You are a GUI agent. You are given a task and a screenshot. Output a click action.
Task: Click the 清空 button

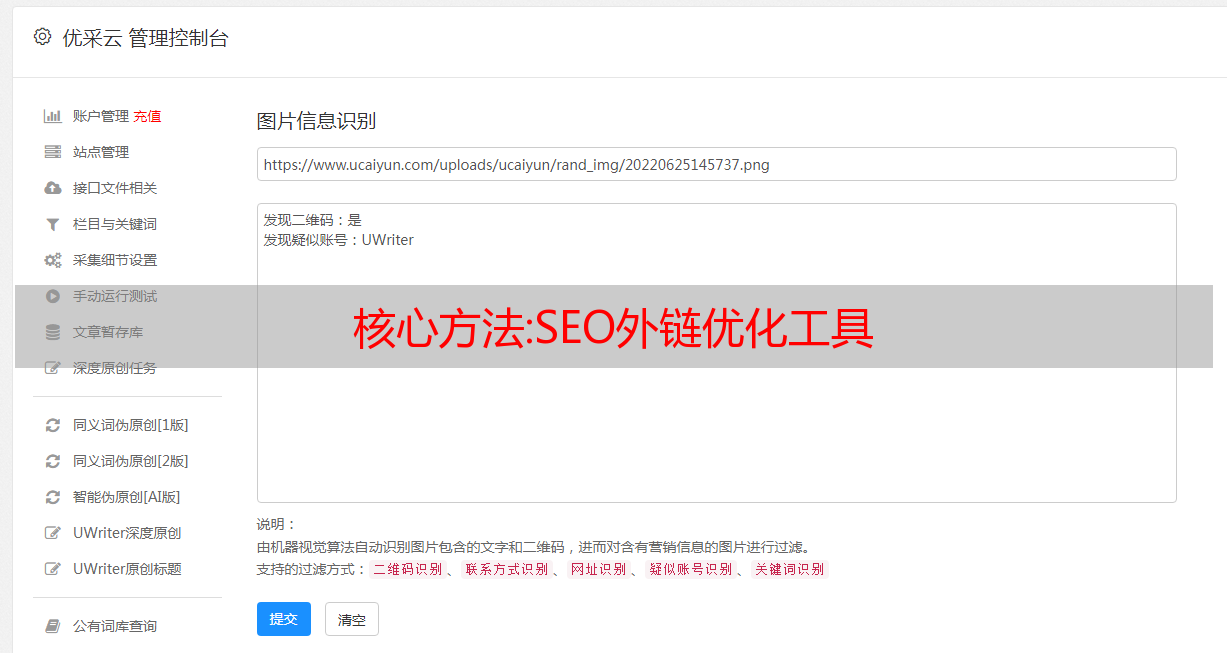click(352, 619)
